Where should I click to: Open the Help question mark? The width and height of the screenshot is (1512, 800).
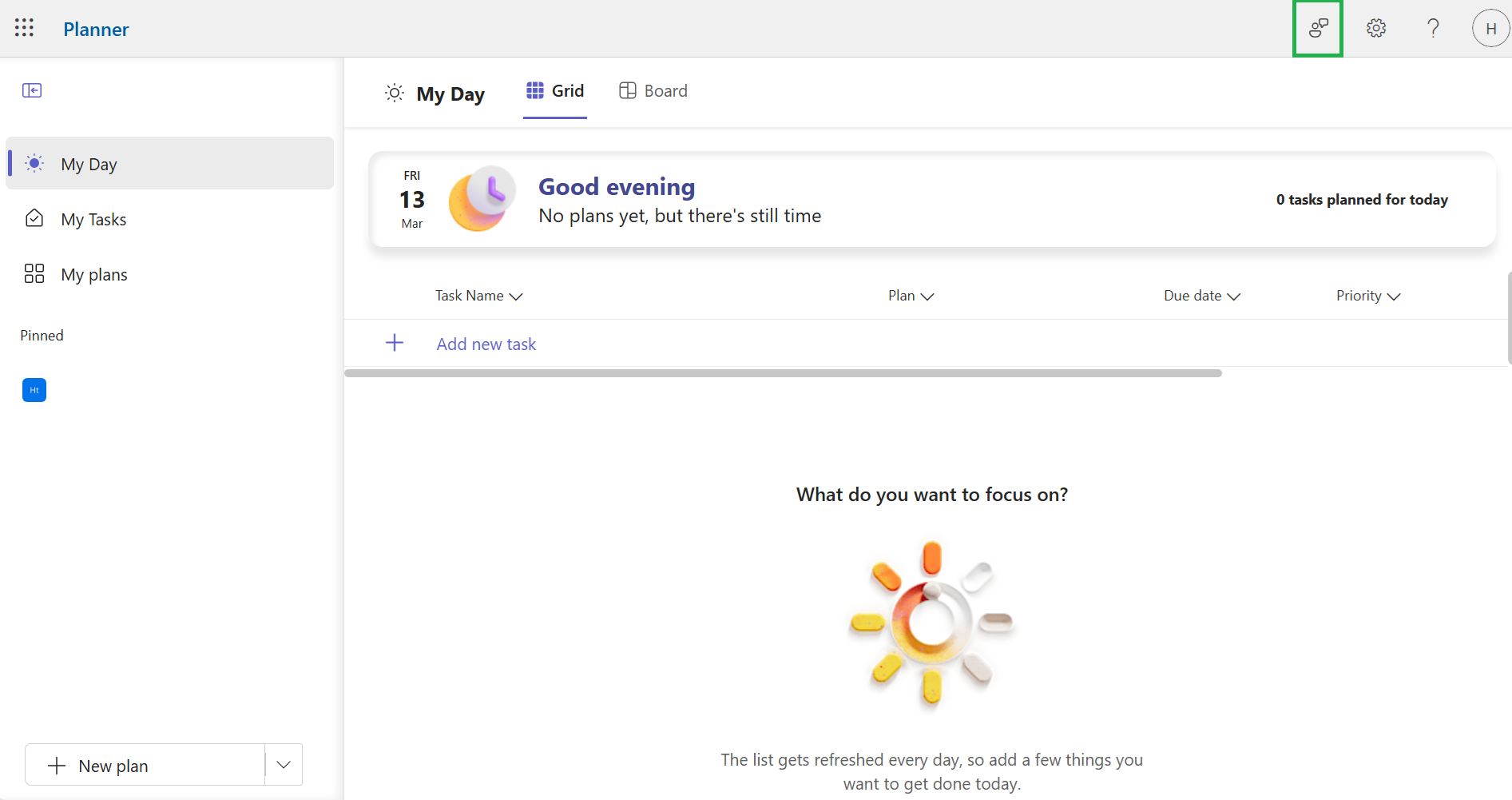click(x=1433, y=29)
